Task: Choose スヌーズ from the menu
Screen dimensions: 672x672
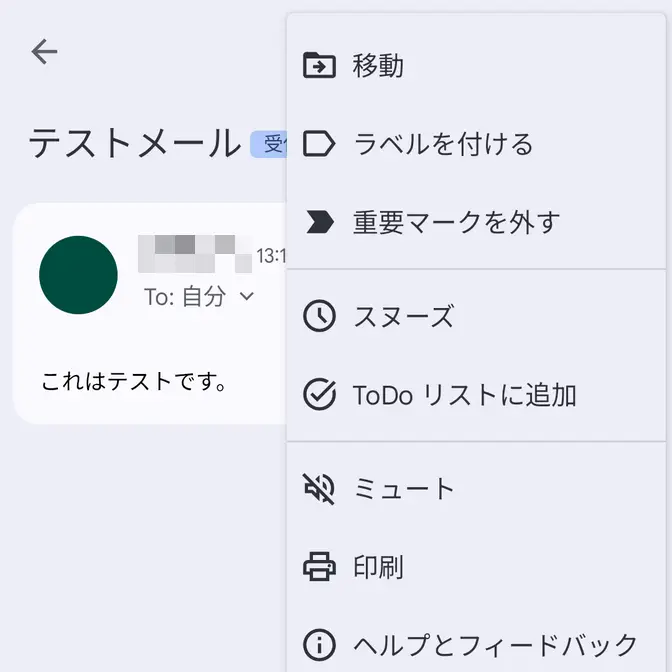Action: click(x=403, y=317)
